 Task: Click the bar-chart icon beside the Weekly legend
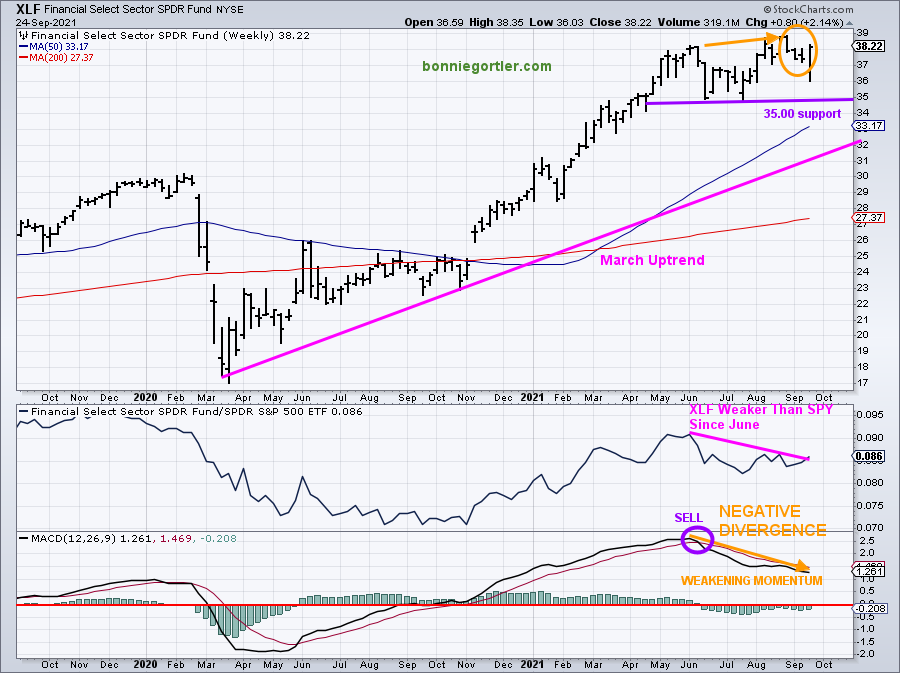click(24, 36)
